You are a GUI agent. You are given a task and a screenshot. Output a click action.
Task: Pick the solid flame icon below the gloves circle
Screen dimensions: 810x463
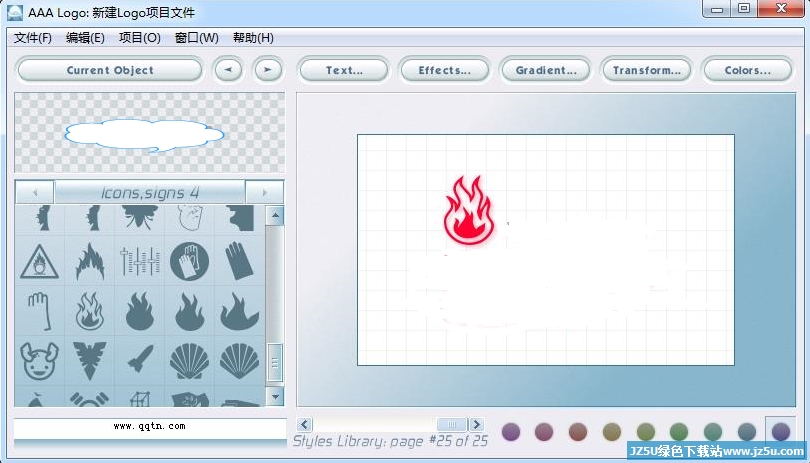click(x=190, y=312)
